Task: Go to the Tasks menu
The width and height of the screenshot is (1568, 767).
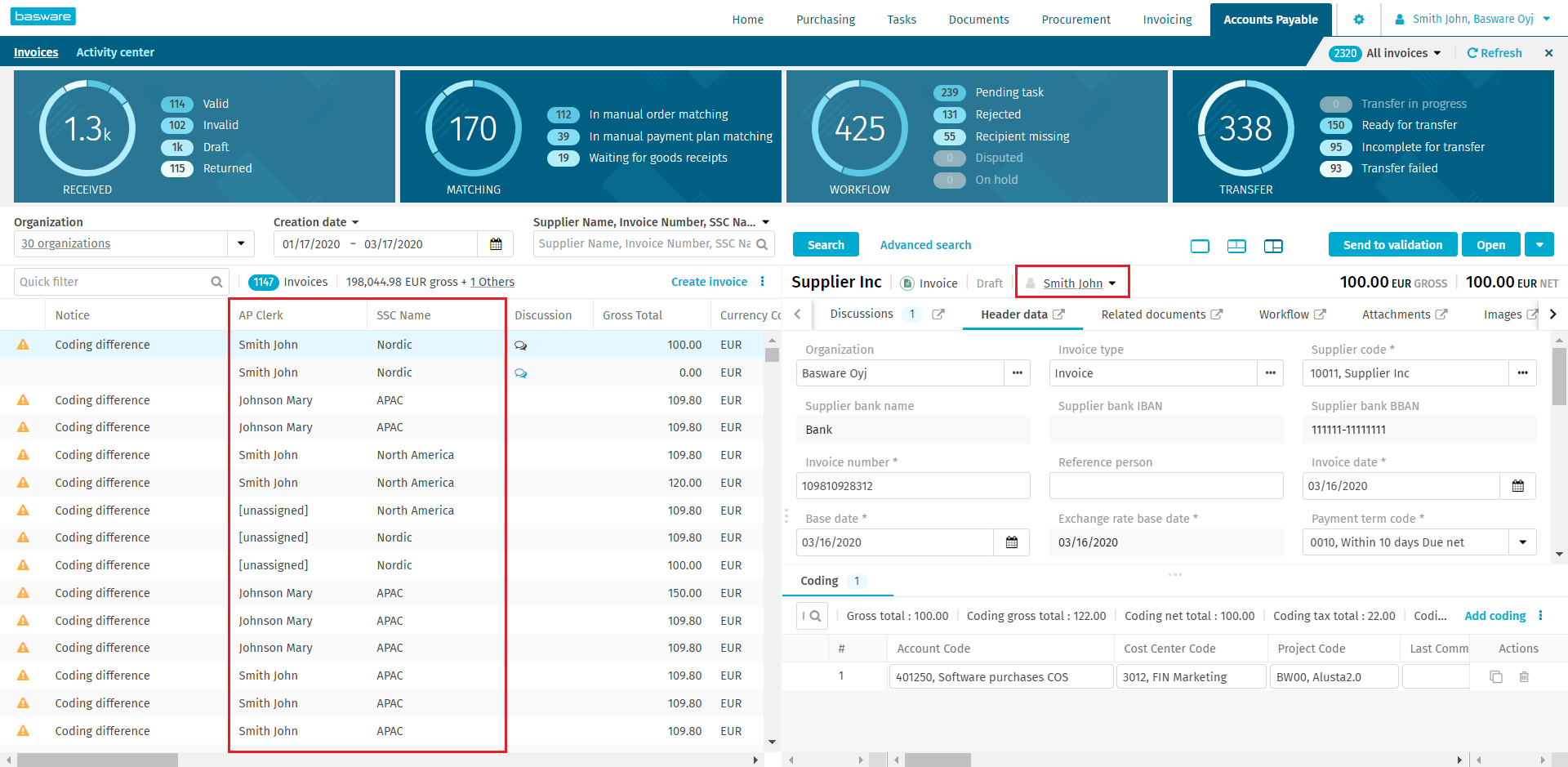Action: tap(902, 20)
